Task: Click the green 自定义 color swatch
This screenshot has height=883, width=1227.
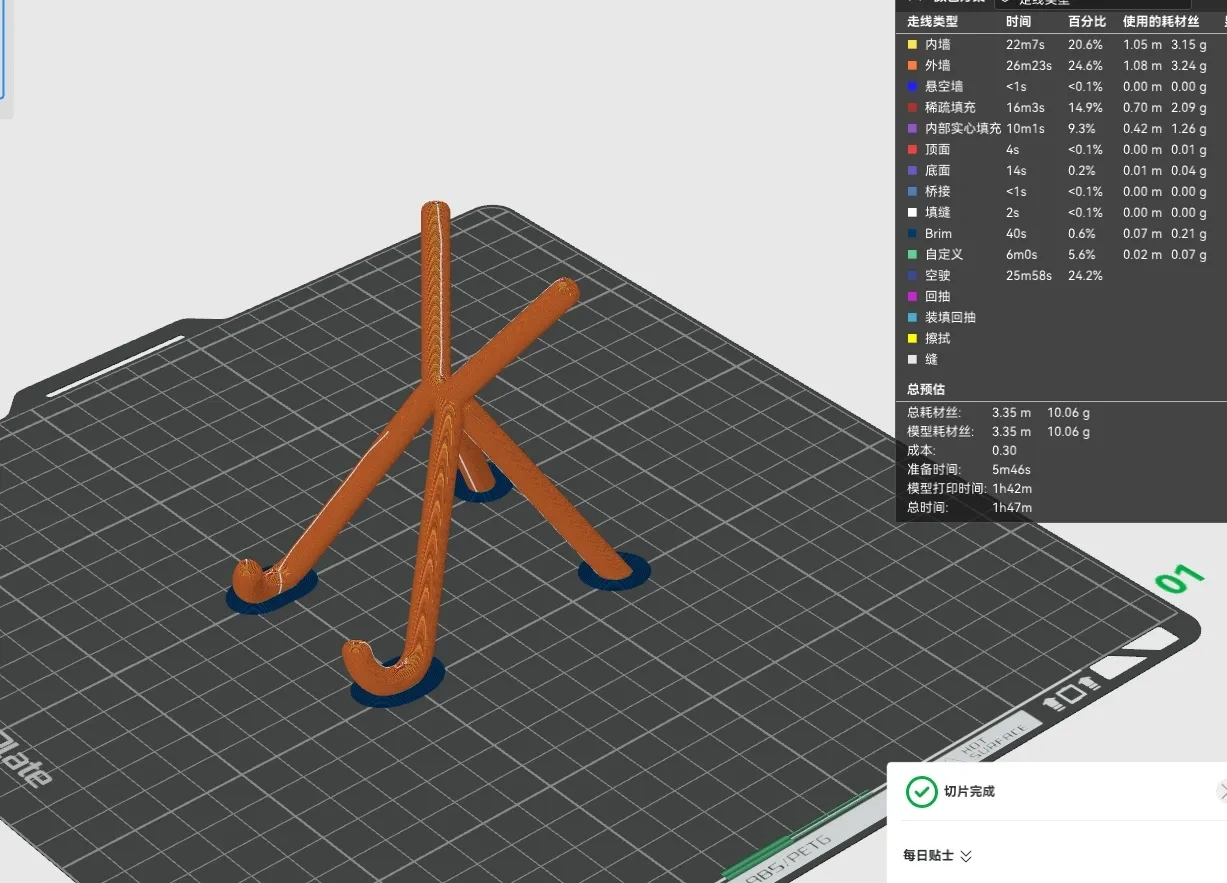Action: (912, 254)
